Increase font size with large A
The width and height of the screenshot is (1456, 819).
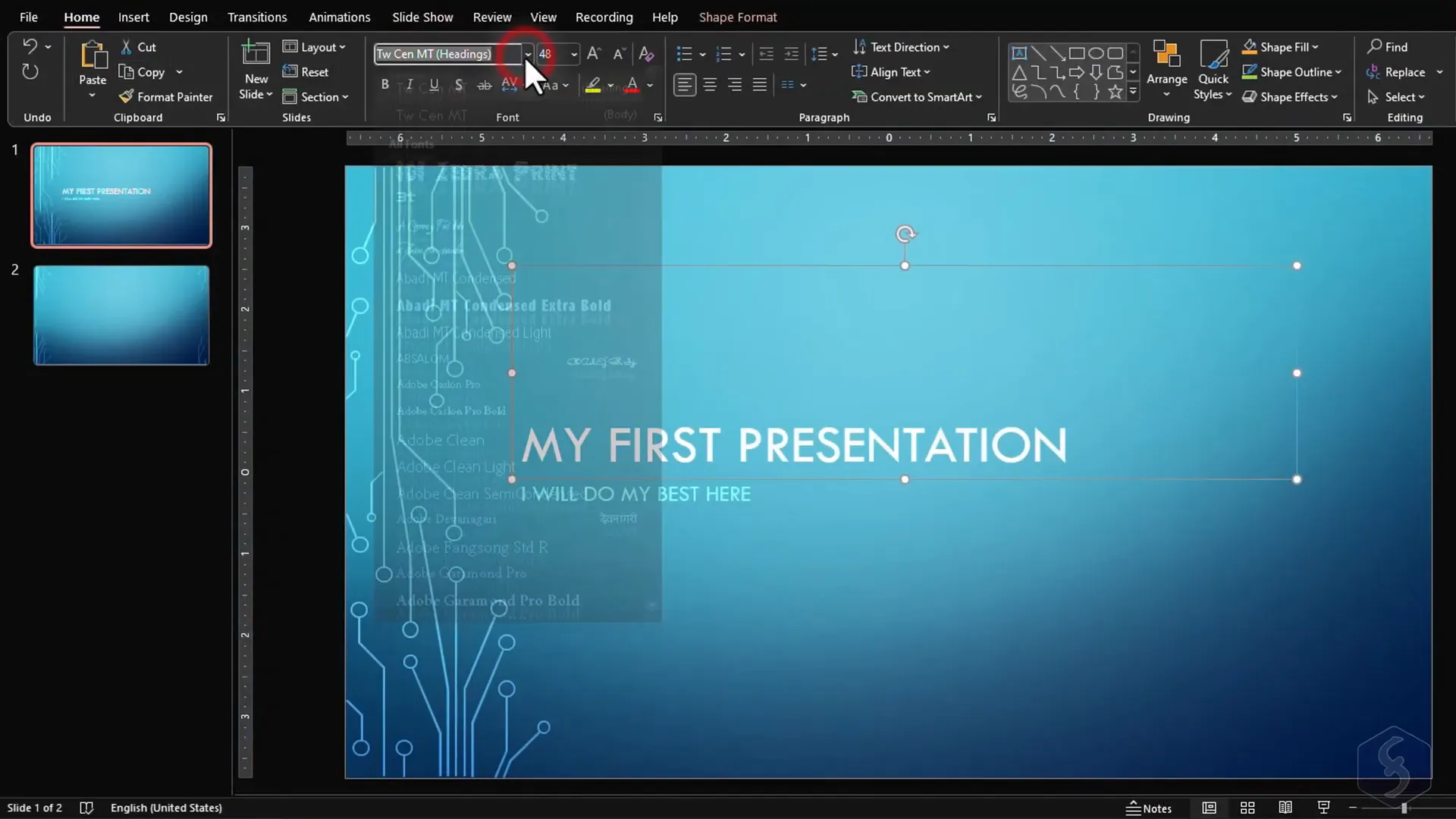(594, 53)
